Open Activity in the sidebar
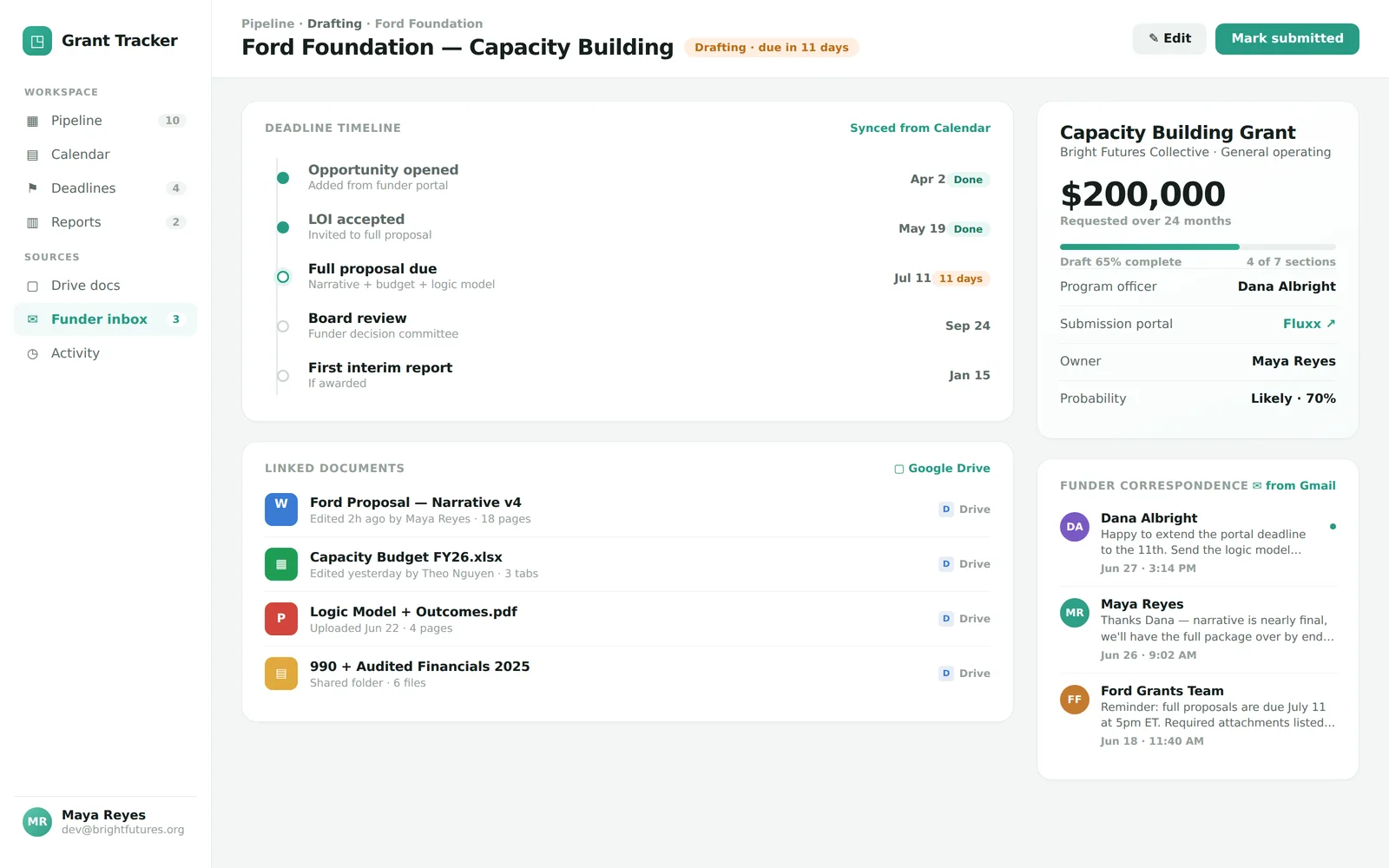Screen dimensions: 1389x868 point(105,353)
